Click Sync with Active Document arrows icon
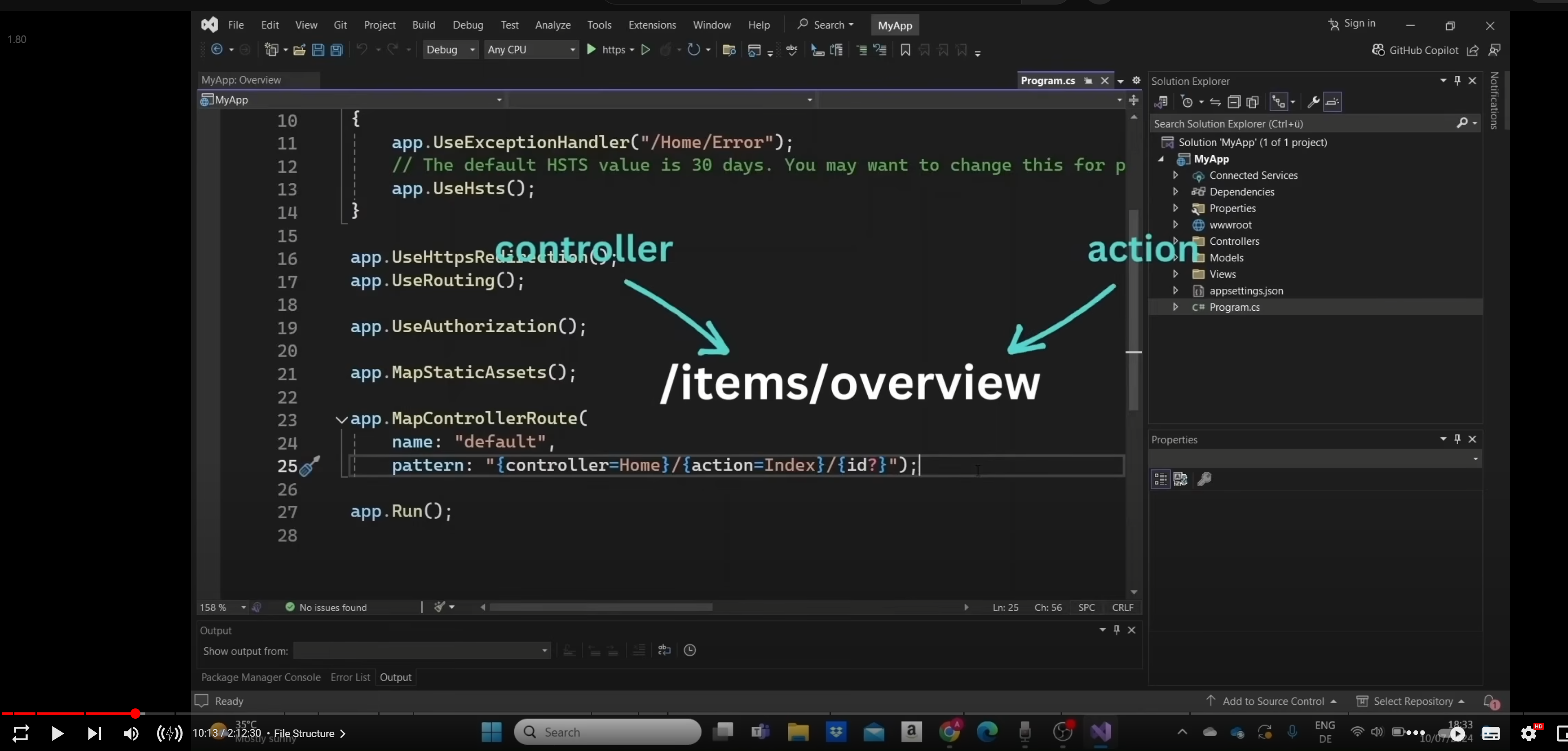Screen dimensions: 1568x751 coord(1215,102)
